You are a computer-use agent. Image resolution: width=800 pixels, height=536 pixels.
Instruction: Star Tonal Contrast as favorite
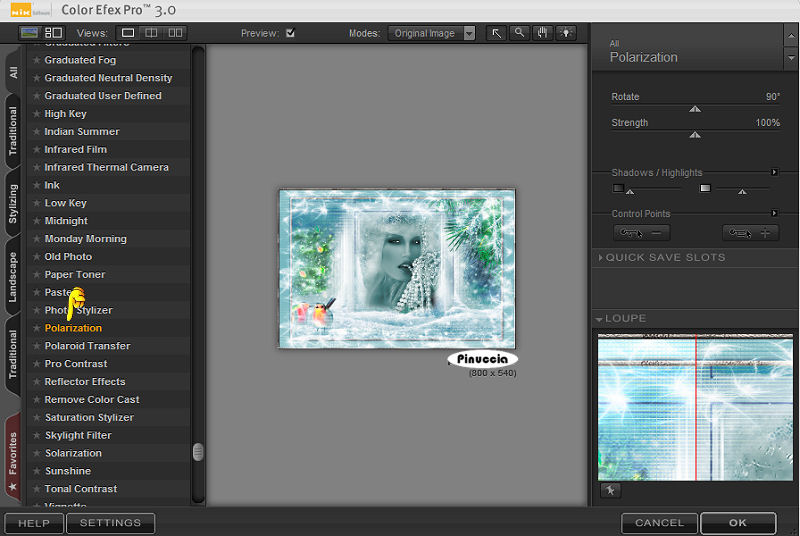tap(37, 489)
